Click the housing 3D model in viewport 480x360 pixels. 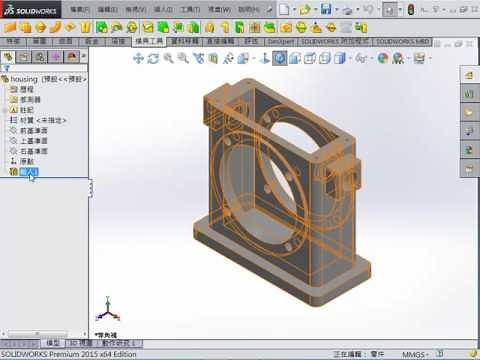point(281,193)
